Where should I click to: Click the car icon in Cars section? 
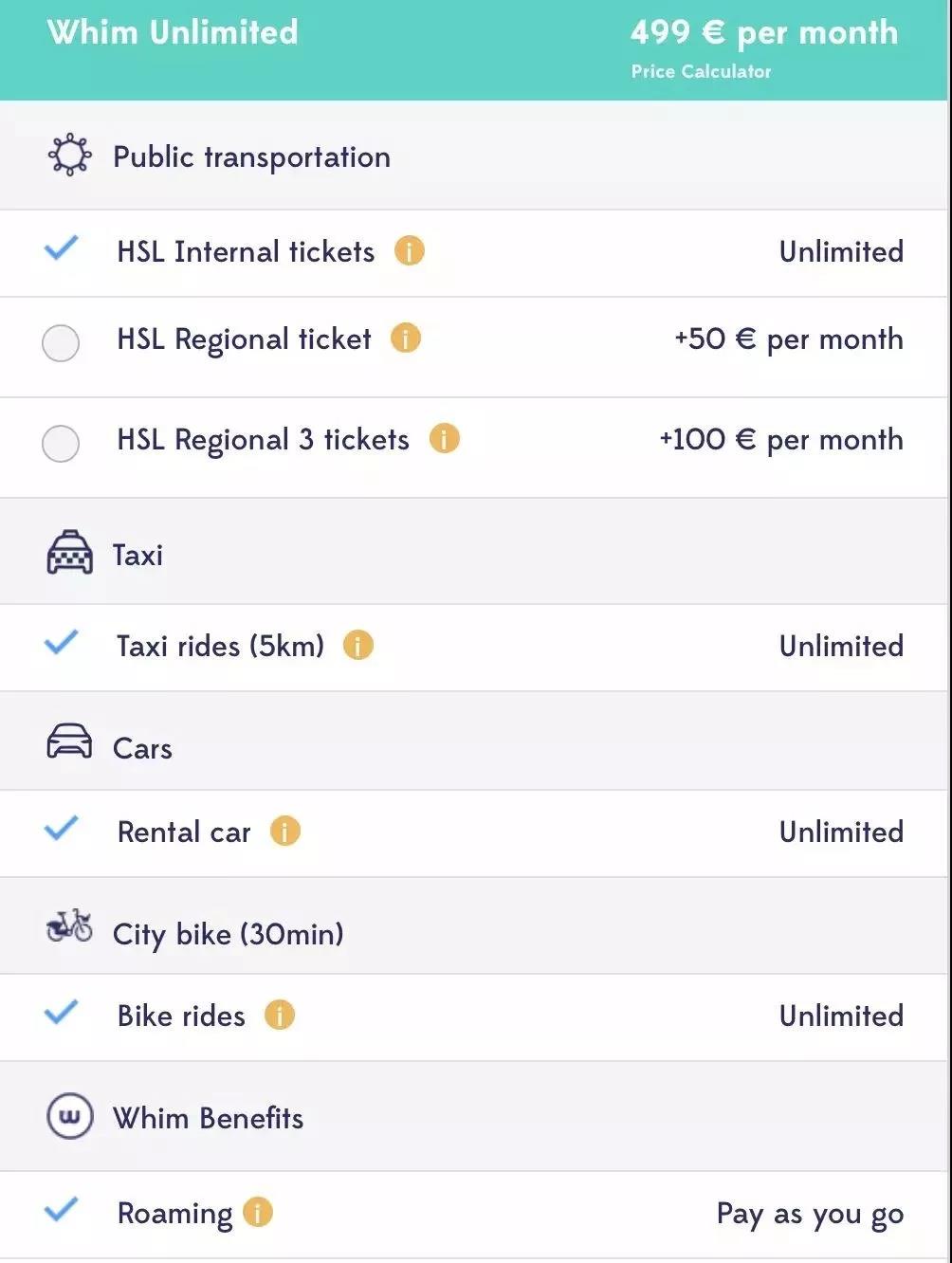pos(69,741)
